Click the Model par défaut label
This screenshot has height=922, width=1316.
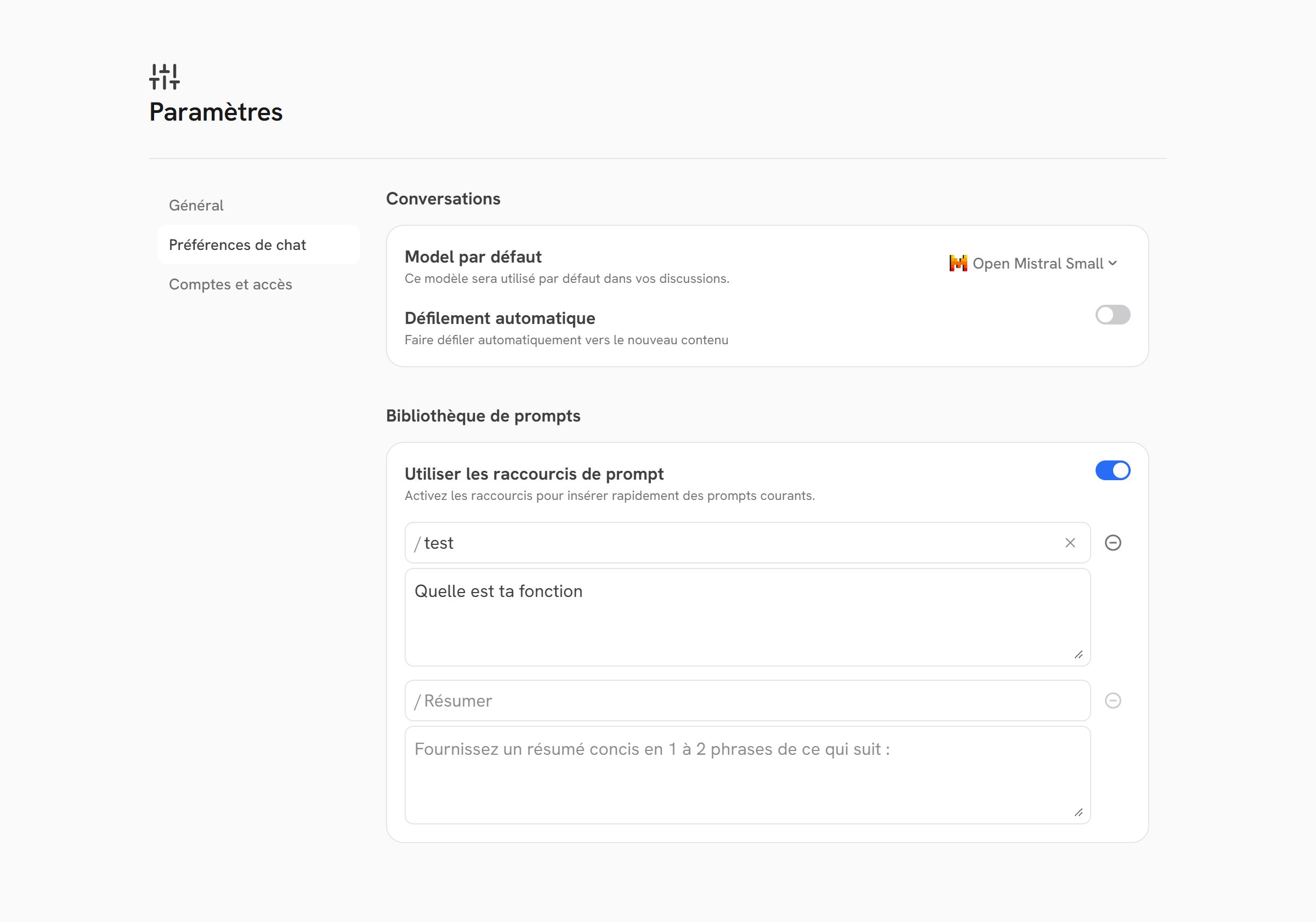pyautogui.click(x=473, y=257)
